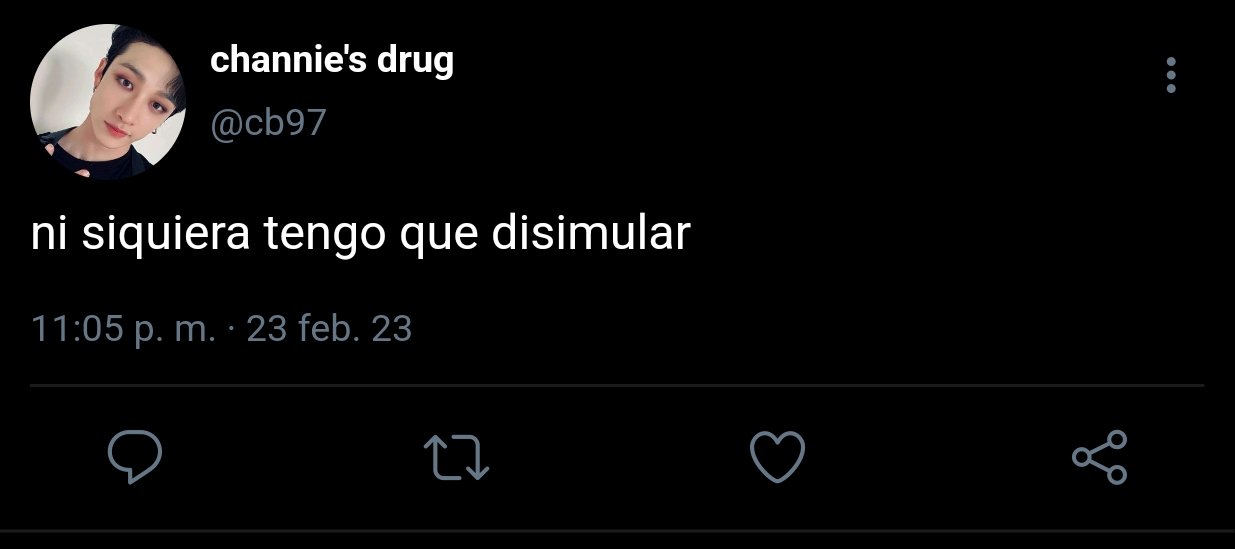Reply to the tweet via speech bubble icon
This screenshot has width=1235, height=549.
[135, 458]
